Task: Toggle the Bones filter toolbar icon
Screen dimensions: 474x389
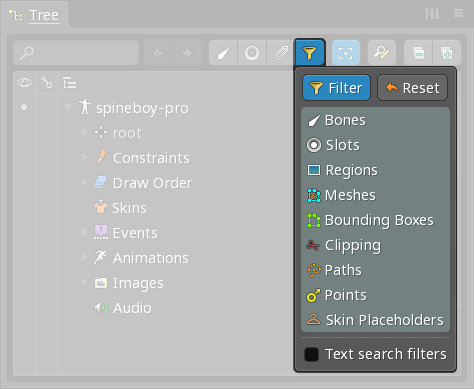Action: 223,53
